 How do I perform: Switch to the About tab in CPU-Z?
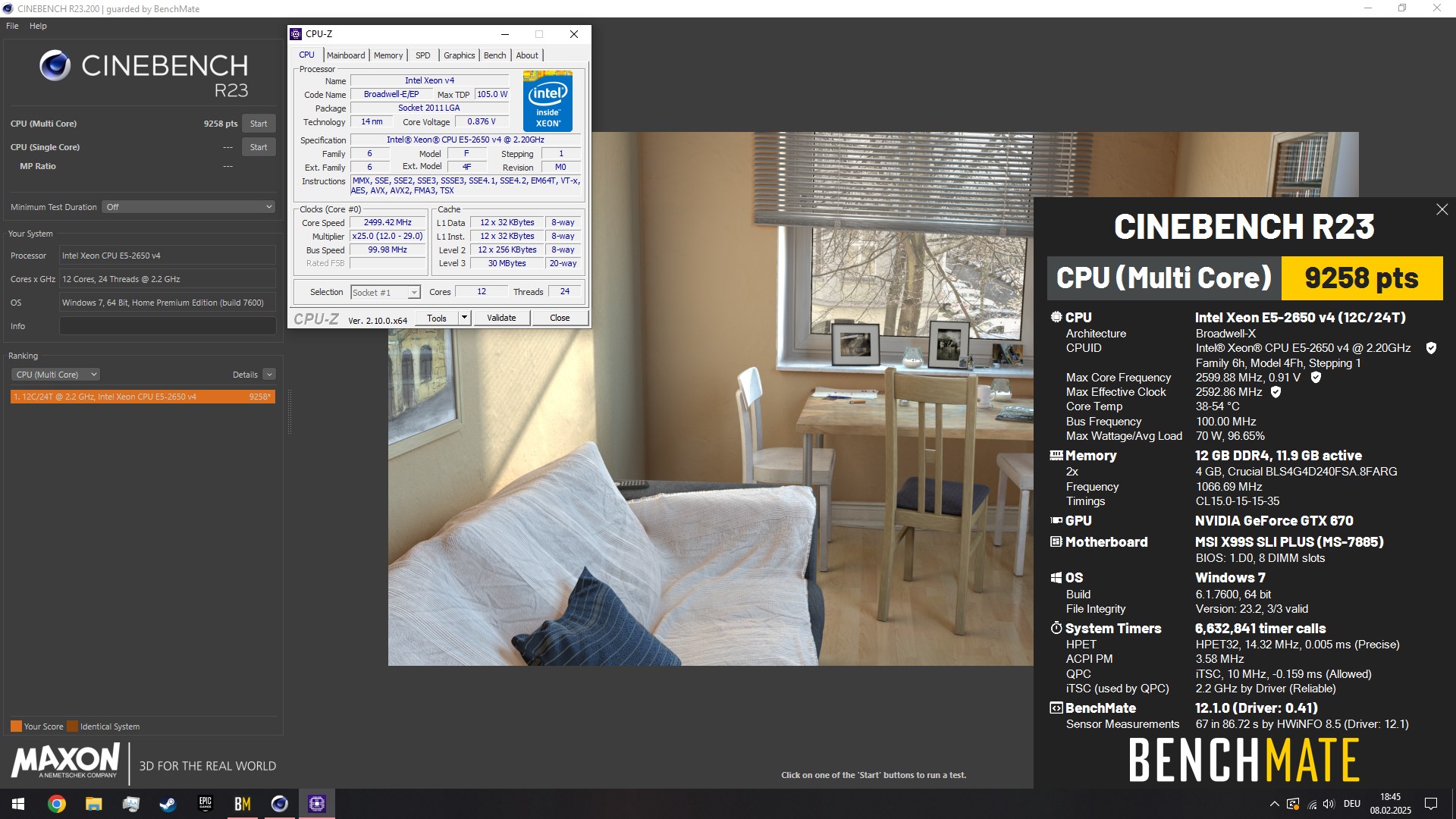pos(527,55)
